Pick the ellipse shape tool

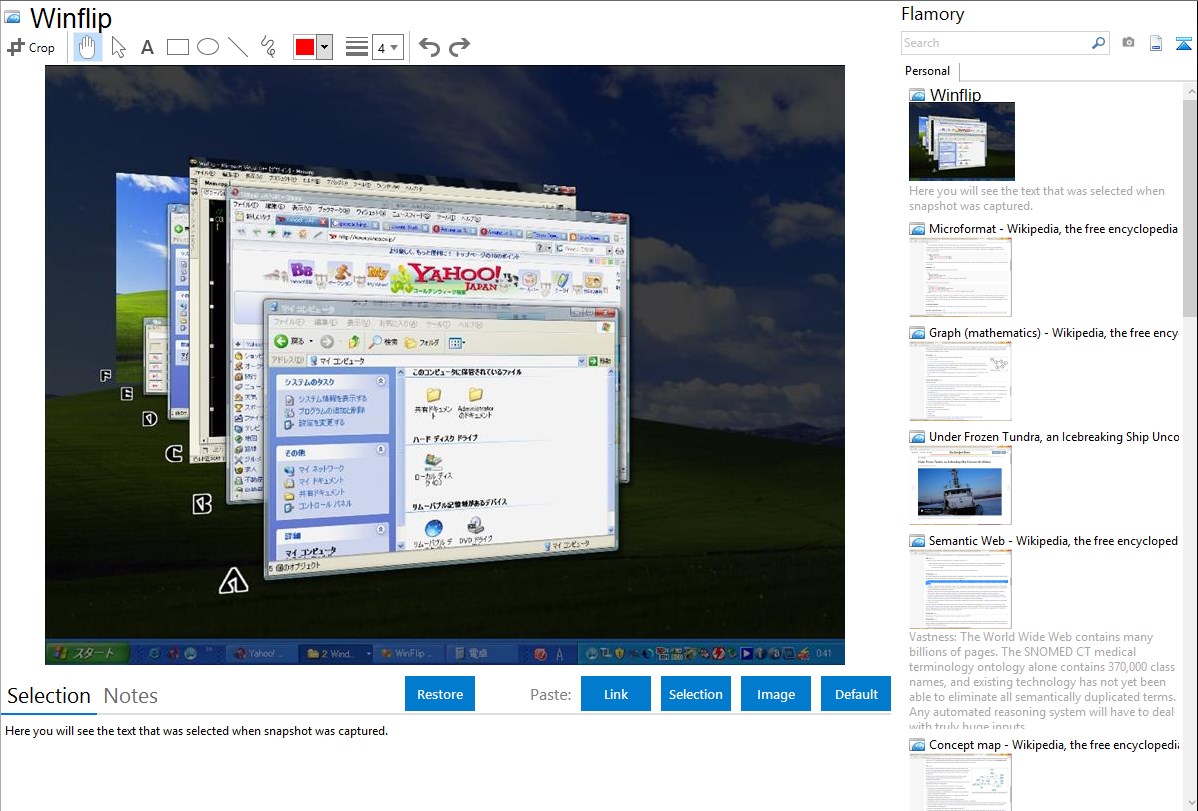coord(208,47)
